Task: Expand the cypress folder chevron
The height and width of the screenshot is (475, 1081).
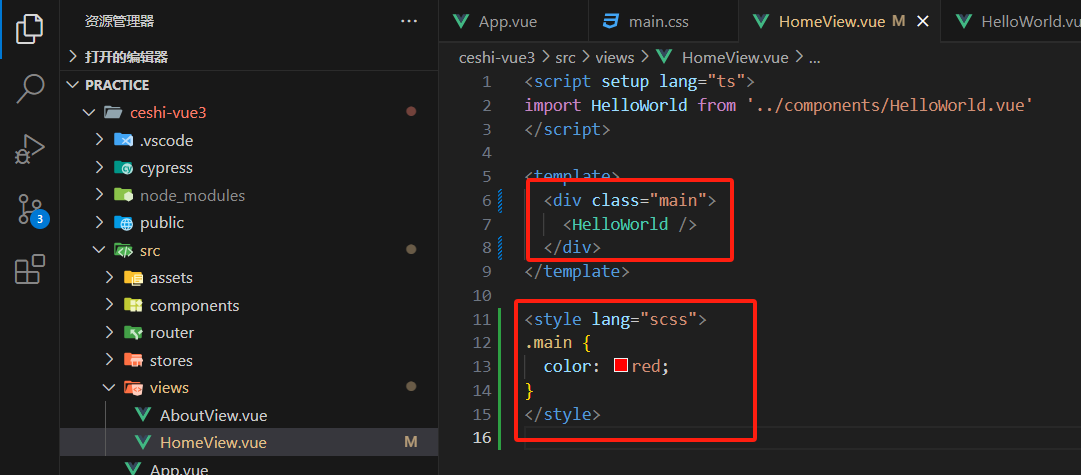Action: pos(99,168)
